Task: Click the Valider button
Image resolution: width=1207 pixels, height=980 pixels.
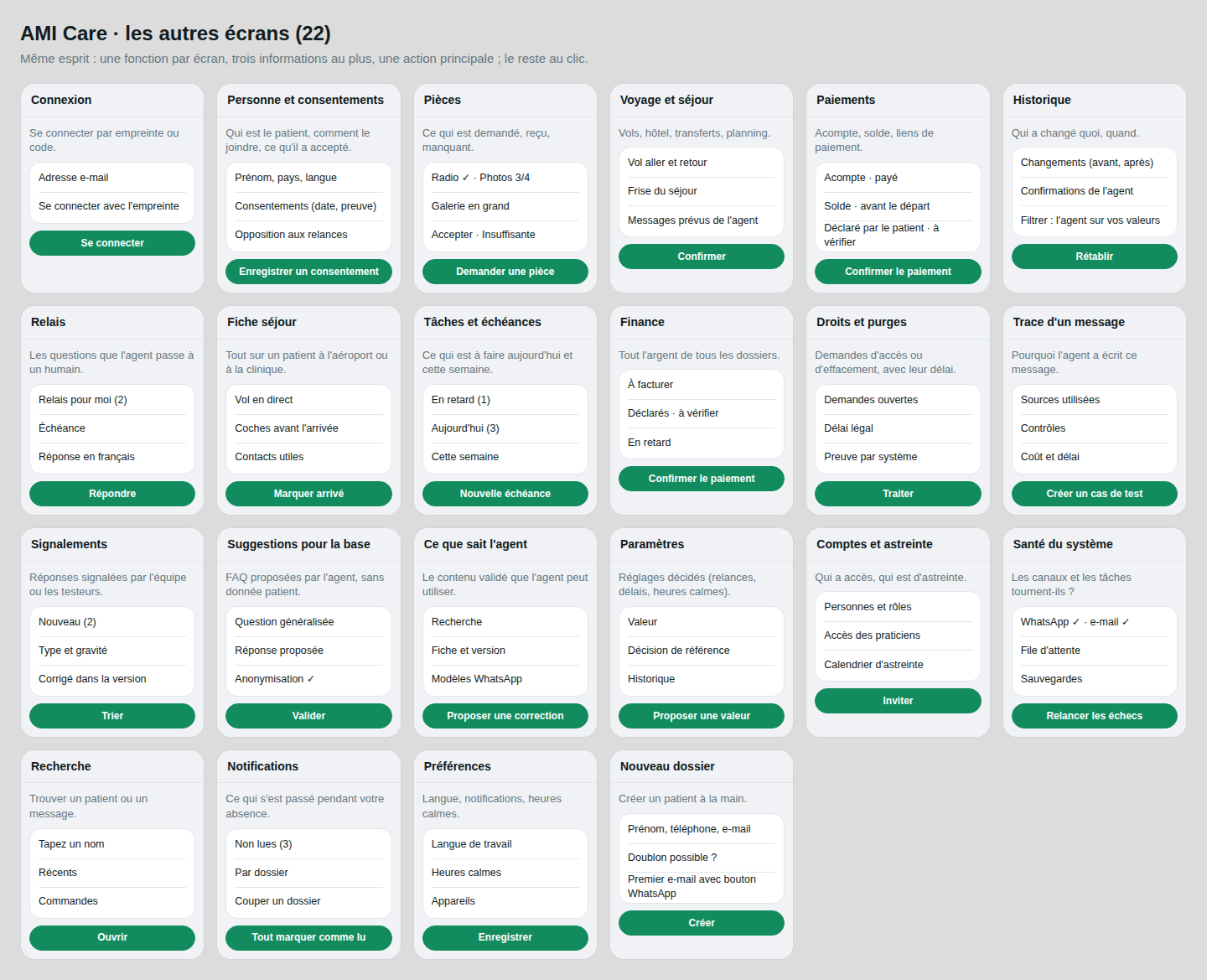Action: [x=308, y=716]
